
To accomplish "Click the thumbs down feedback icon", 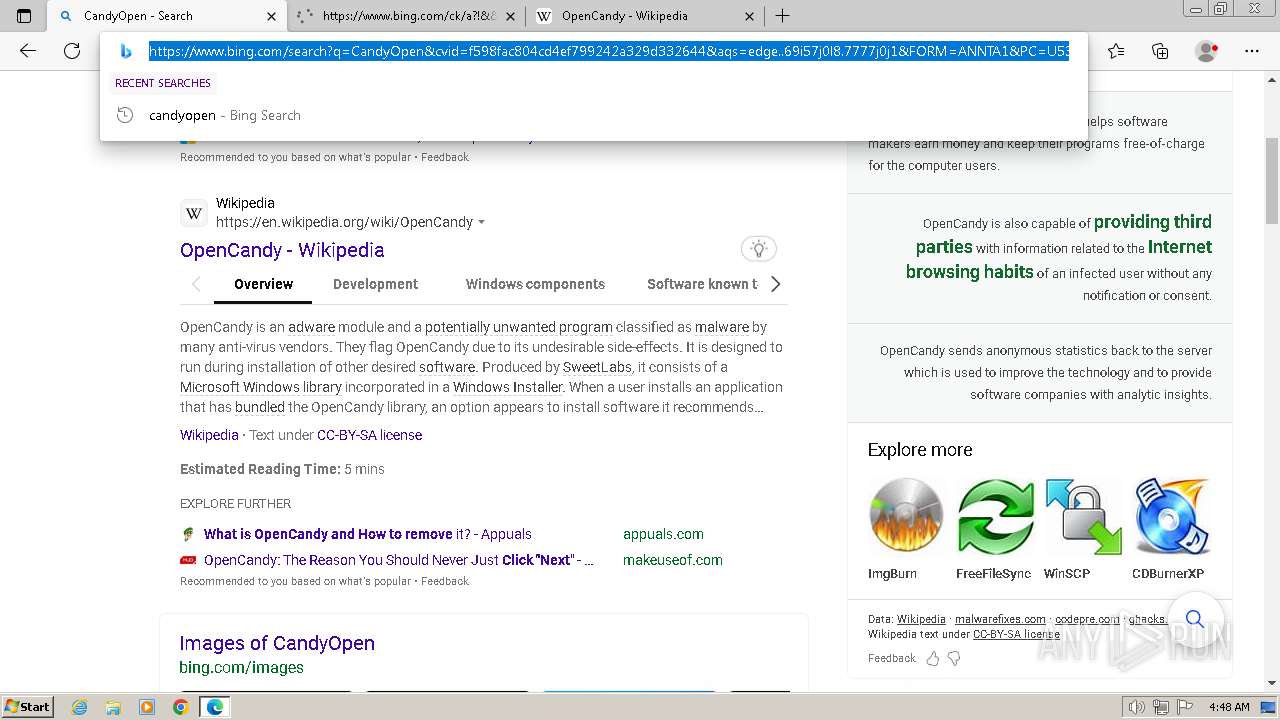I will 954,658.
